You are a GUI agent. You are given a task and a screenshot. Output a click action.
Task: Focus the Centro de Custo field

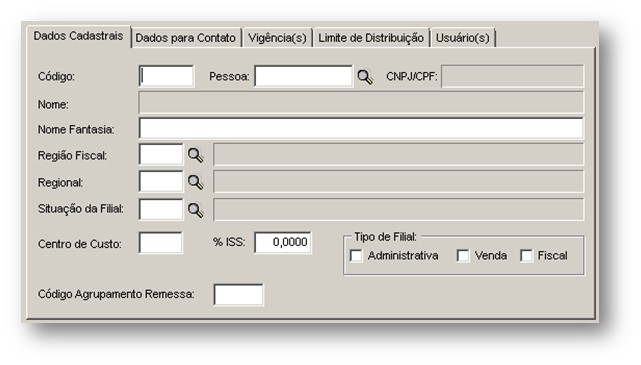(161, 243)
